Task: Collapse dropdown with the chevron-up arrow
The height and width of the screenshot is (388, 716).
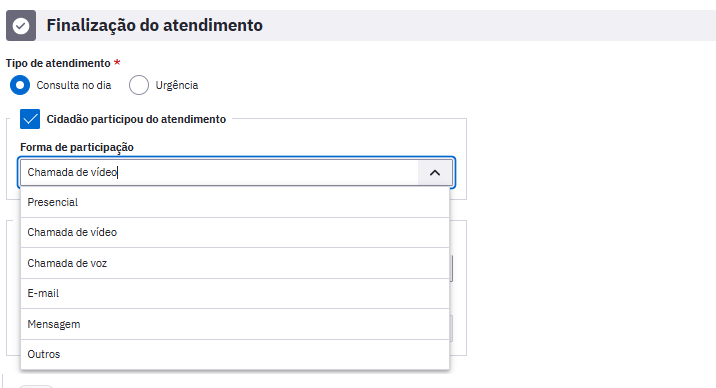Action: click(x=435, y=173)
